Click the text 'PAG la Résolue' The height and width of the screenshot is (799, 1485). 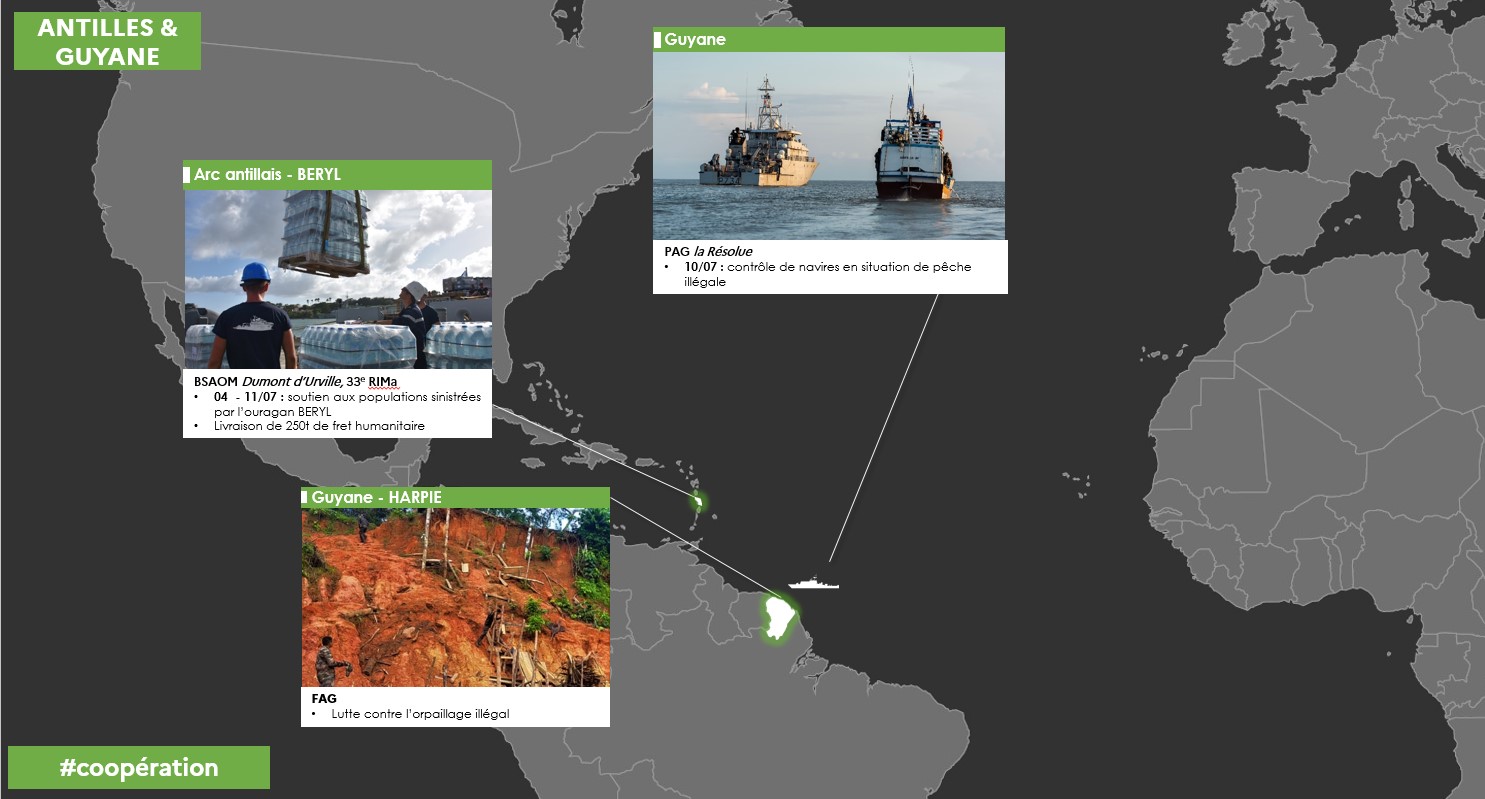tap(708, 252)
